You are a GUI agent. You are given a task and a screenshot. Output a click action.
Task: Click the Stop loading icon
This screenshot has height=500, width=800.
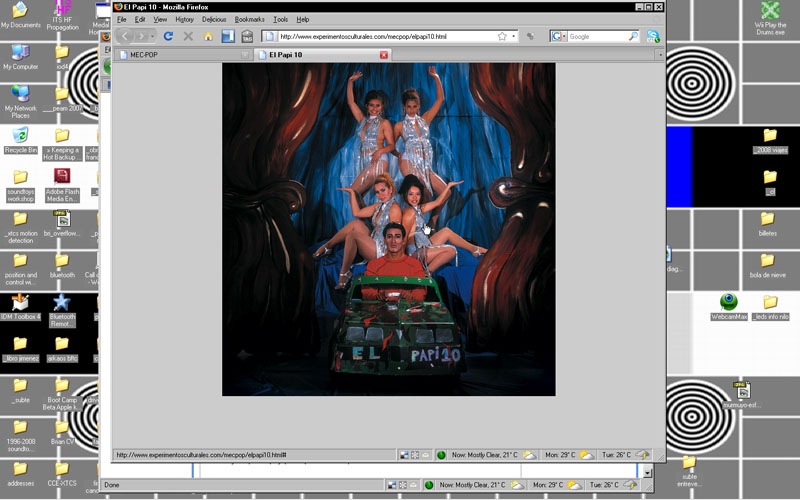(x=188, y=36)
